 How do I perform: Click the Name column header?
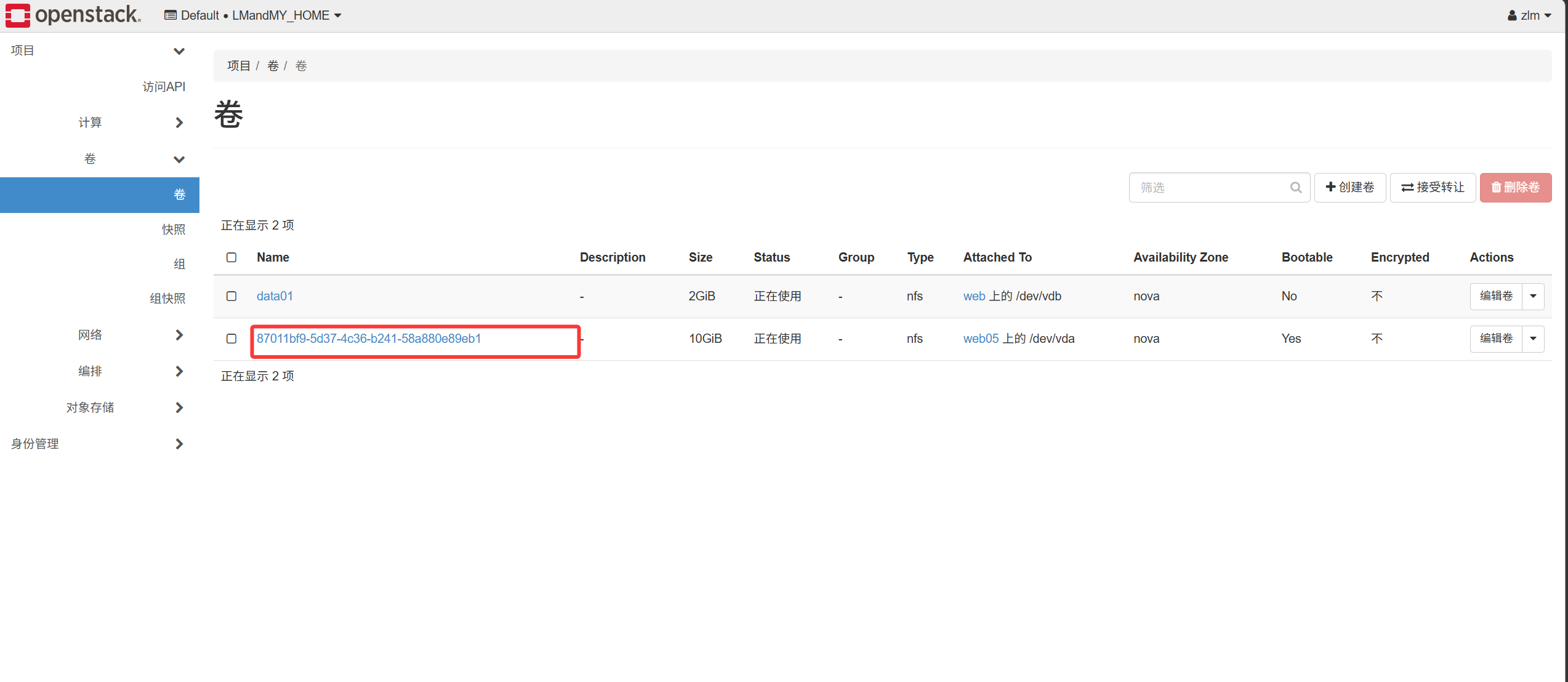pyautogui.click(x=273, y=257)
